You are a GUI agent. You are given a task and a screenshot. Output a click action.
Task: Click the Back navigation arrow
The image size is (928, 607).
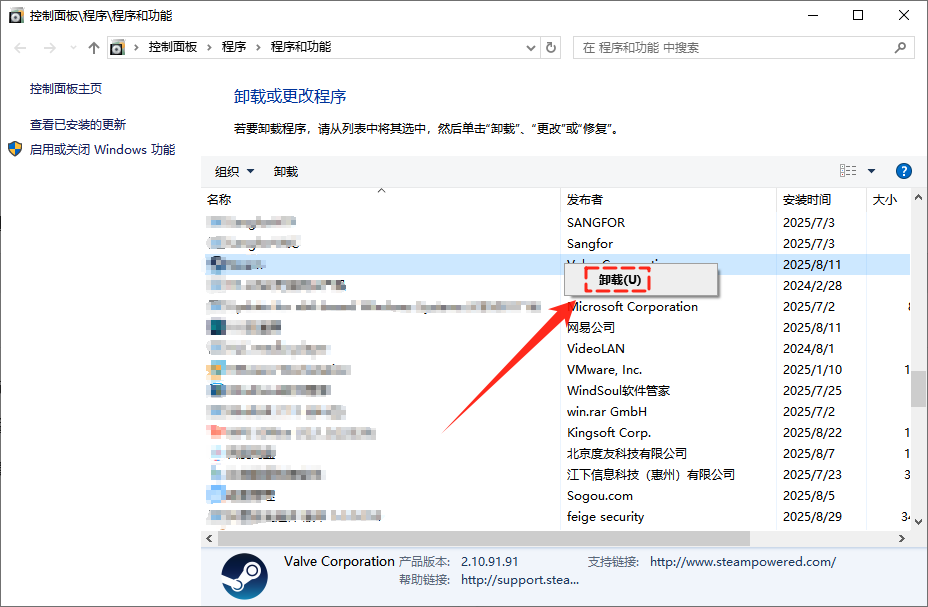pyautogui.click(x=20, y=48)
